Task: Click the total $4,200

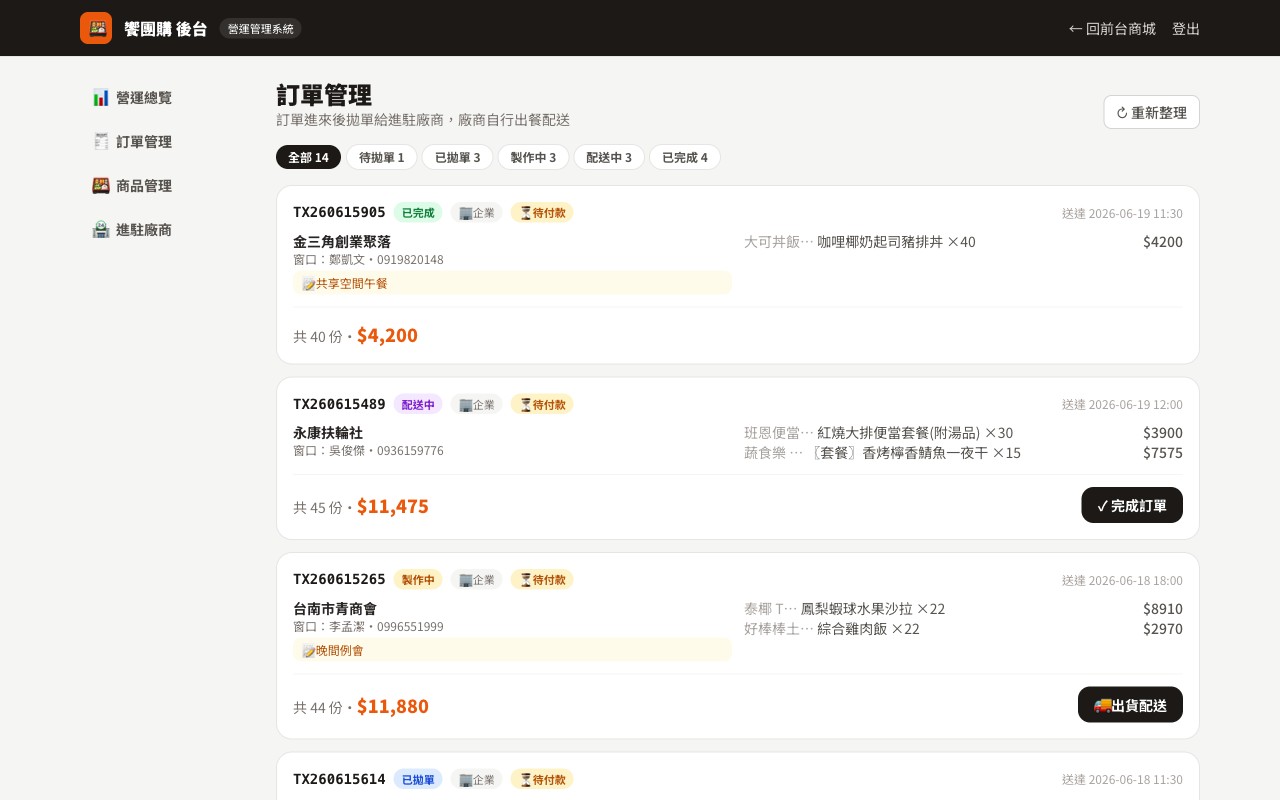Action: point(387,335)
